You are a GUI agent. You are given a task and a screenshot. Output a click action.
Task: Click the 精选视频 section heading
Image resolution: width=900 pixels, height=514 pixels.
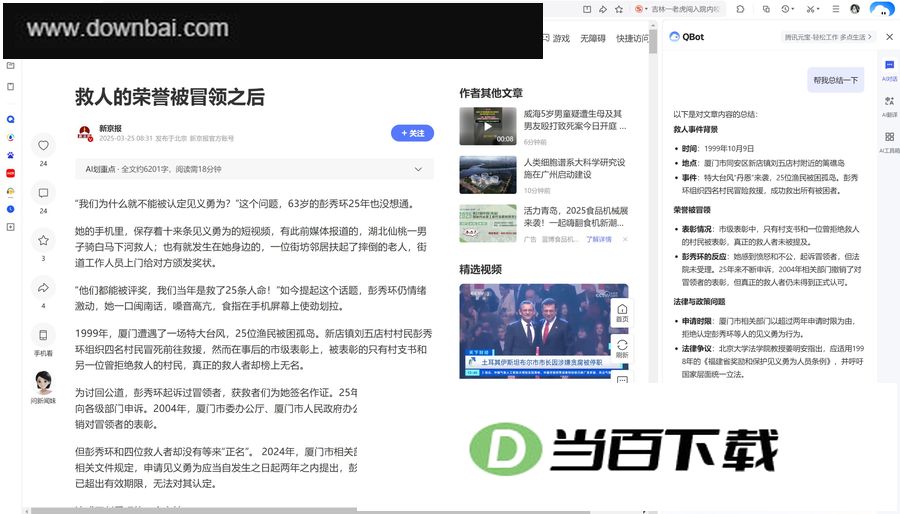[480, 269]
